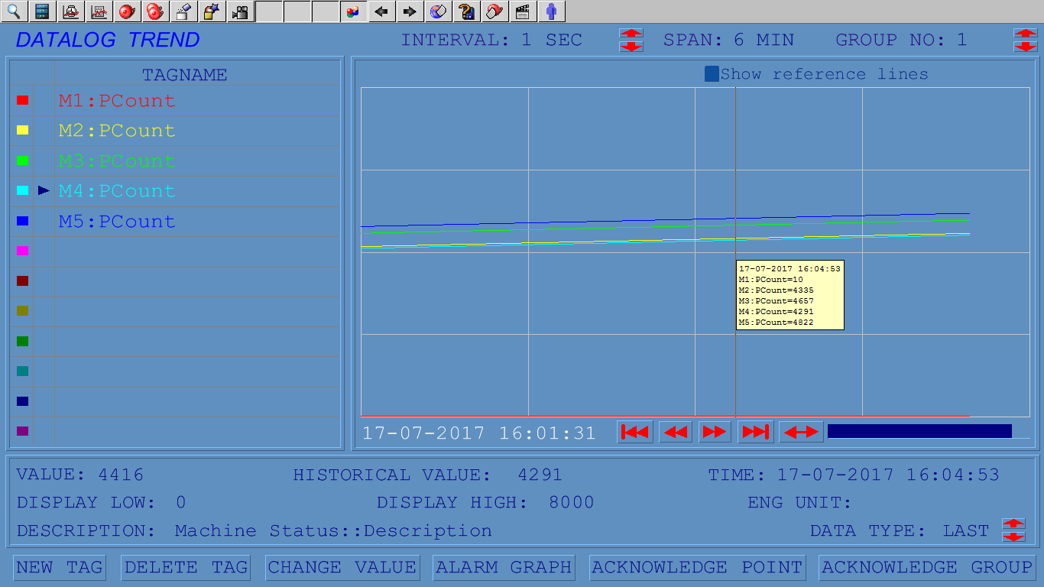This screenshot has height=587, width=1044.
Task: Click the NEW TAG button
Action: (x=59, y=567)
